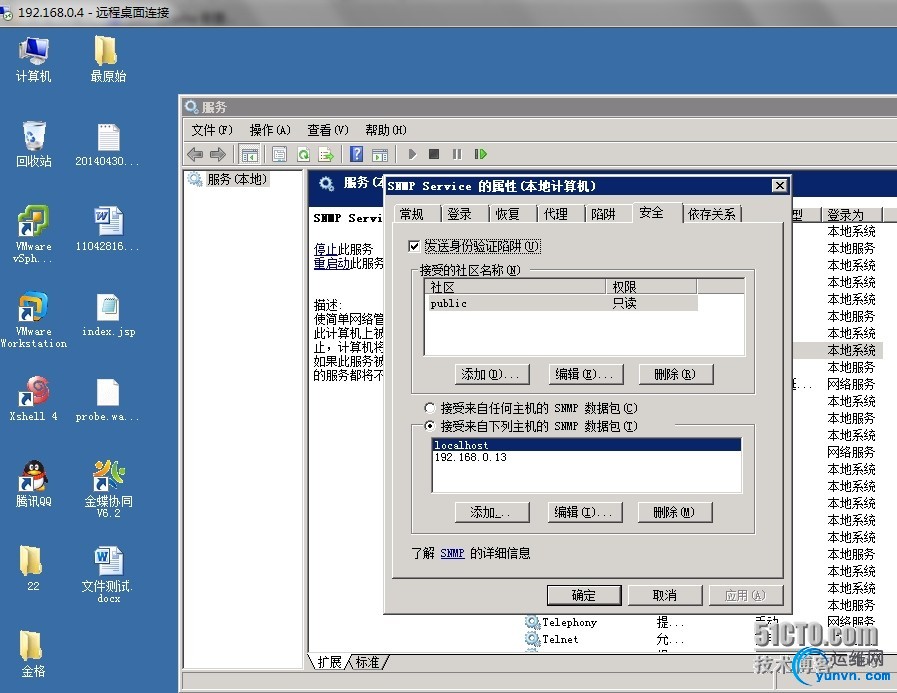
Task: Select the Xshell 4 shortcut icon
Action: (x=33, y=399)
